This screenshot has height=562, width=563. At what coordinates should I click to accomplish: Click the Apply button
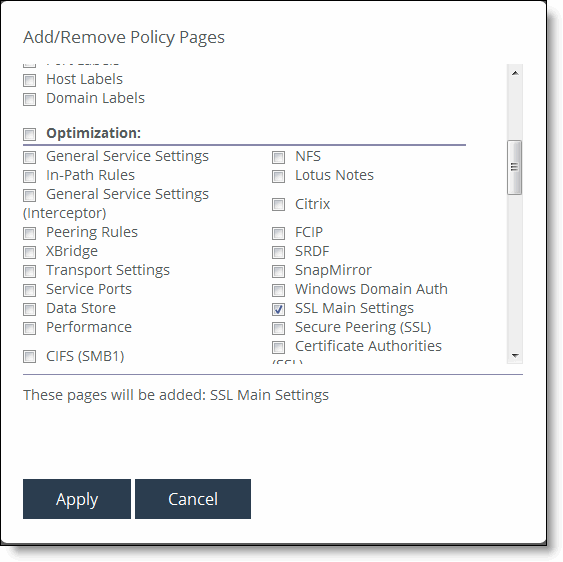(77, 498)
